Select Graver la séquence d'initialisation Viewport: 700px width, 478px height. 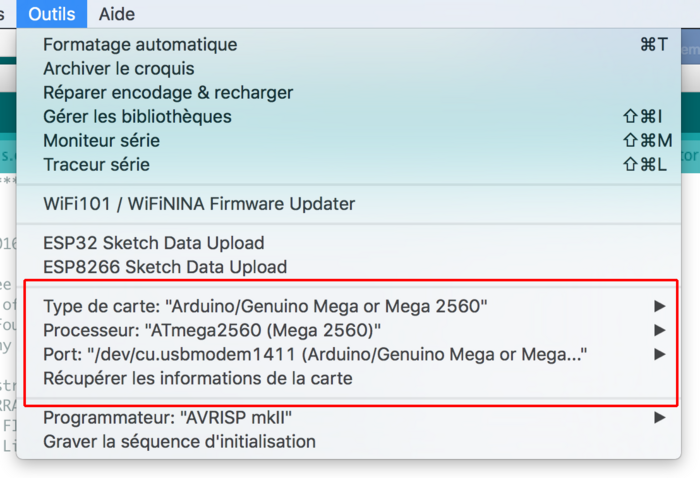click(x=349, y=442)
